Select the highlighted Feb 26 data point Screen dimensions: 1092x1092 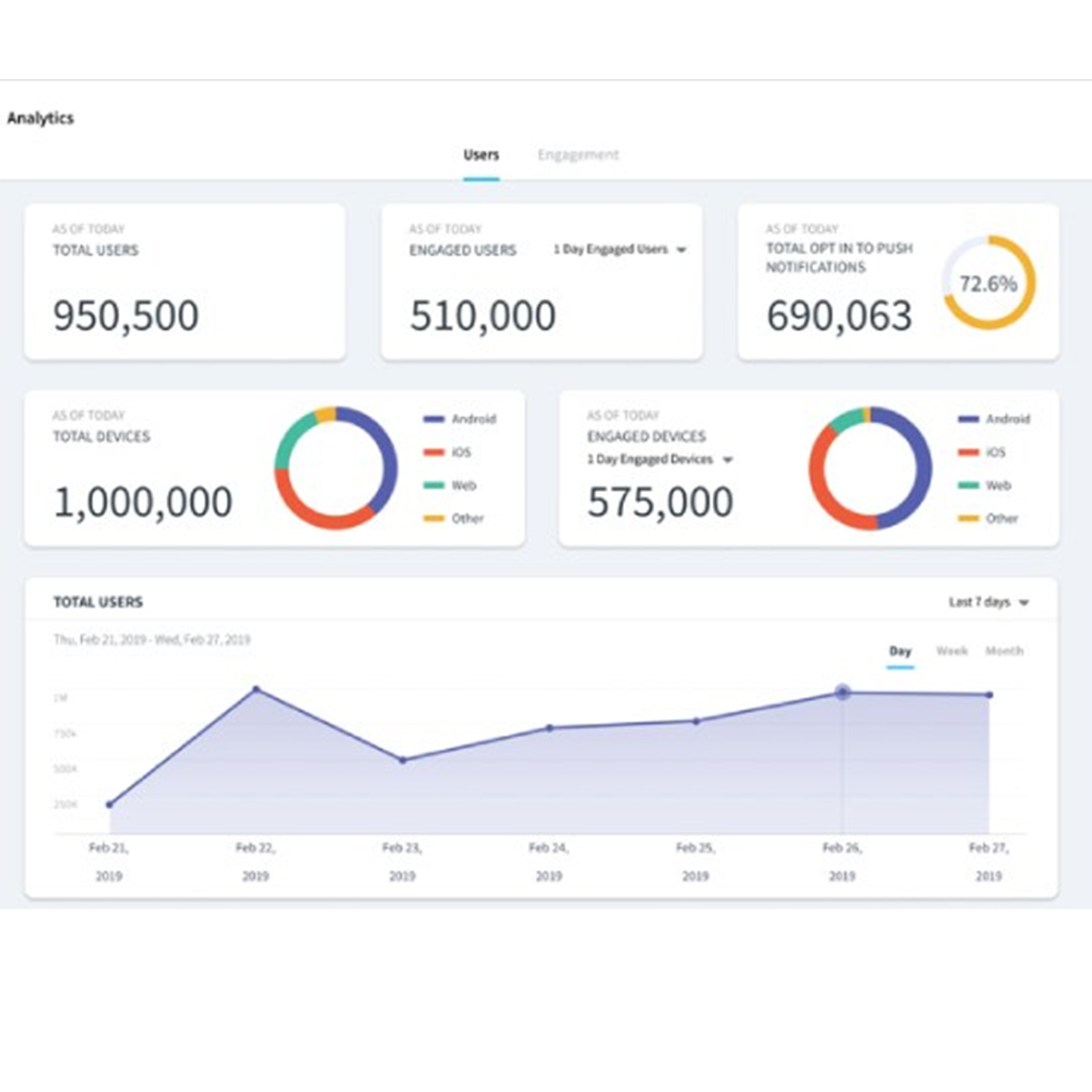842,692
